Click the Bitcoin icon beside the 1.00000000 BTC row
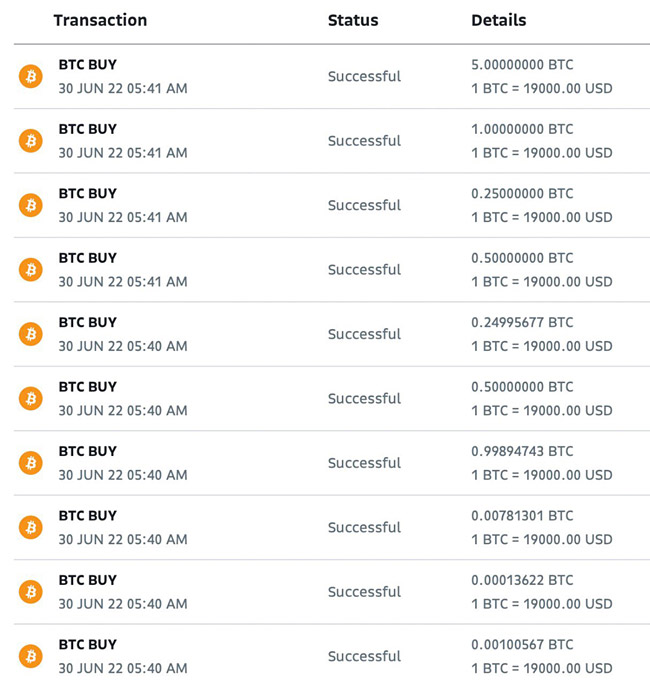Screen dimensions: 650x685 pyautogui.click(x=31, y=141)
